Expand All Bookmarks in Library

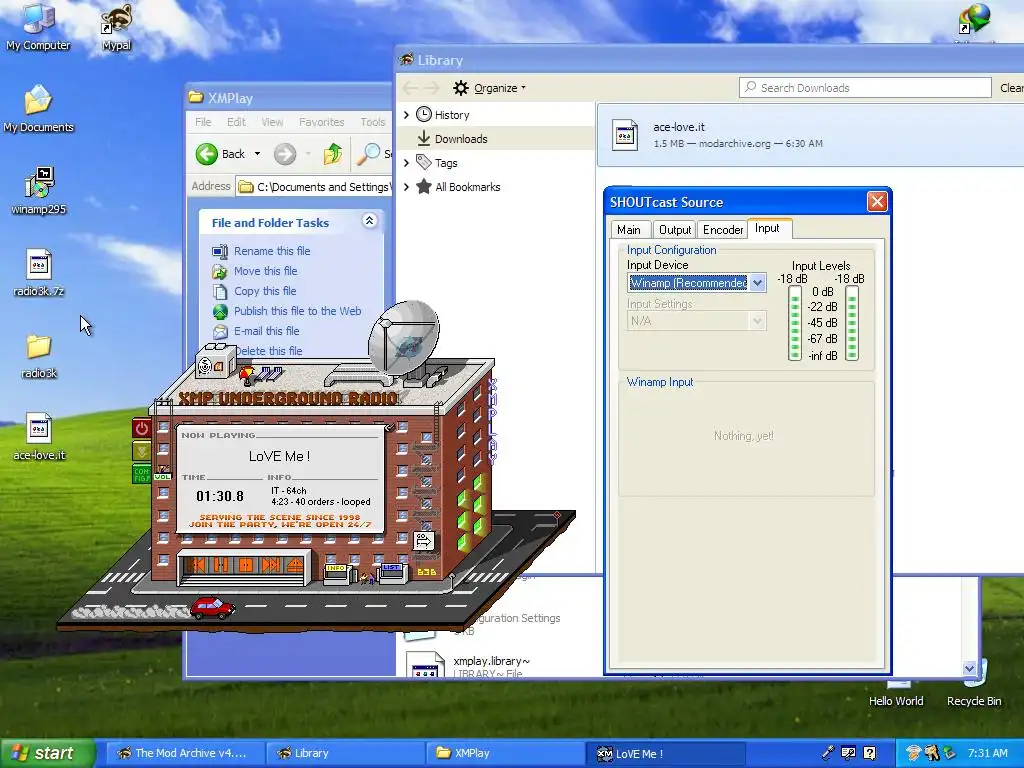[406, 187]
